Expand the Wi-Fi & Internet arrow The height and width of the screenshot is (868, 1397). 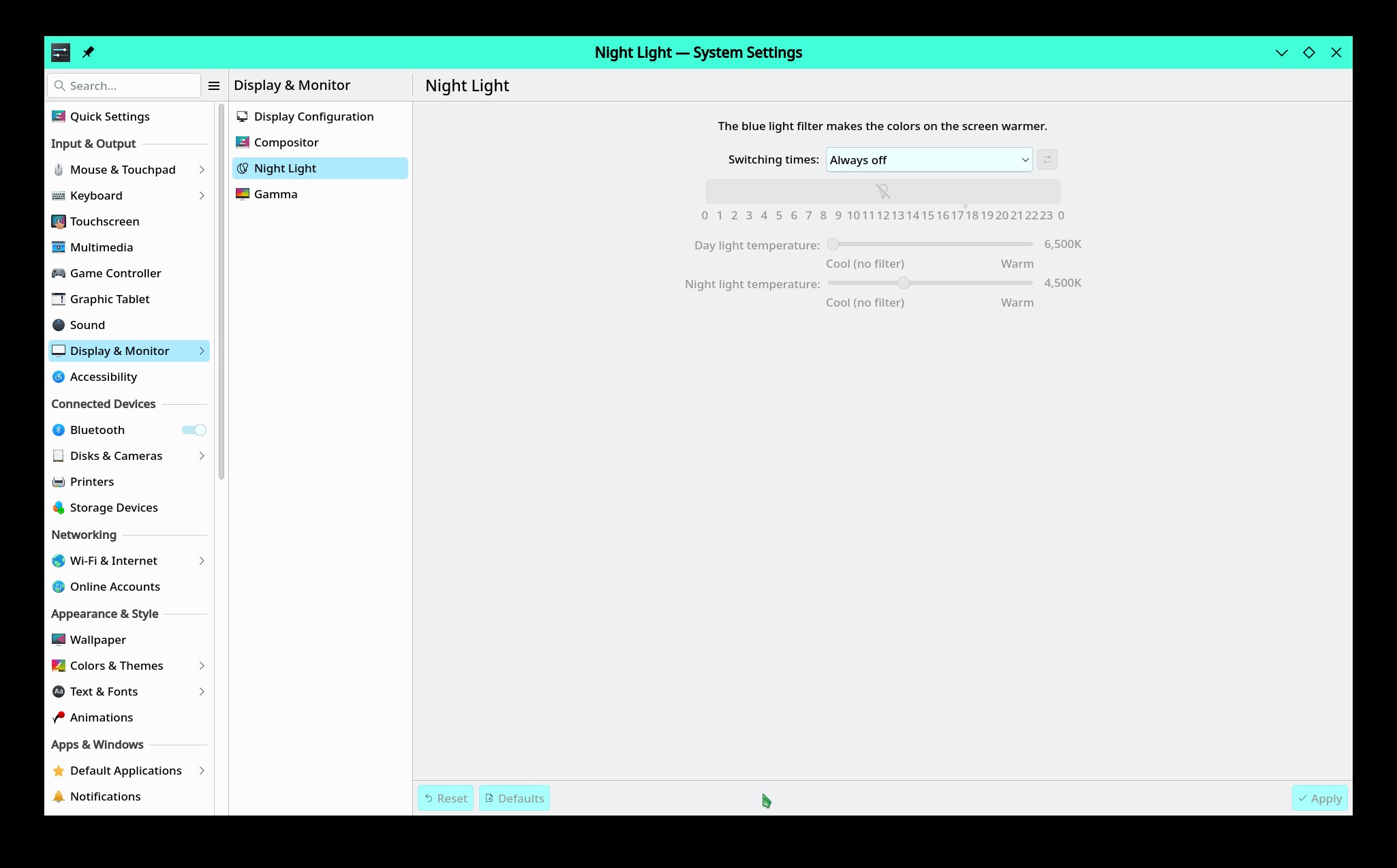(202, 561)
